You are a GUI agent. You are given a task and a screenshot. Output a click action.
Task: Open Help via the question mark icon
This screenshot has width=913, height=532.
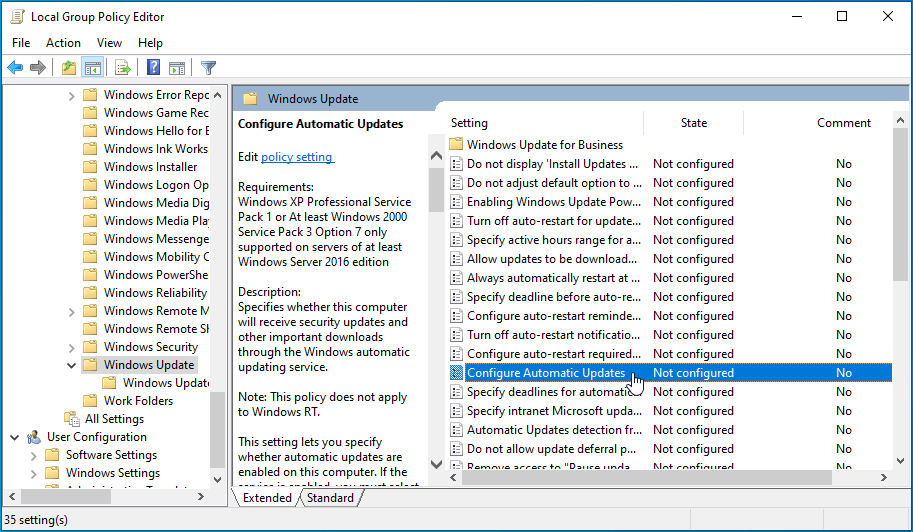coord(153,68)
